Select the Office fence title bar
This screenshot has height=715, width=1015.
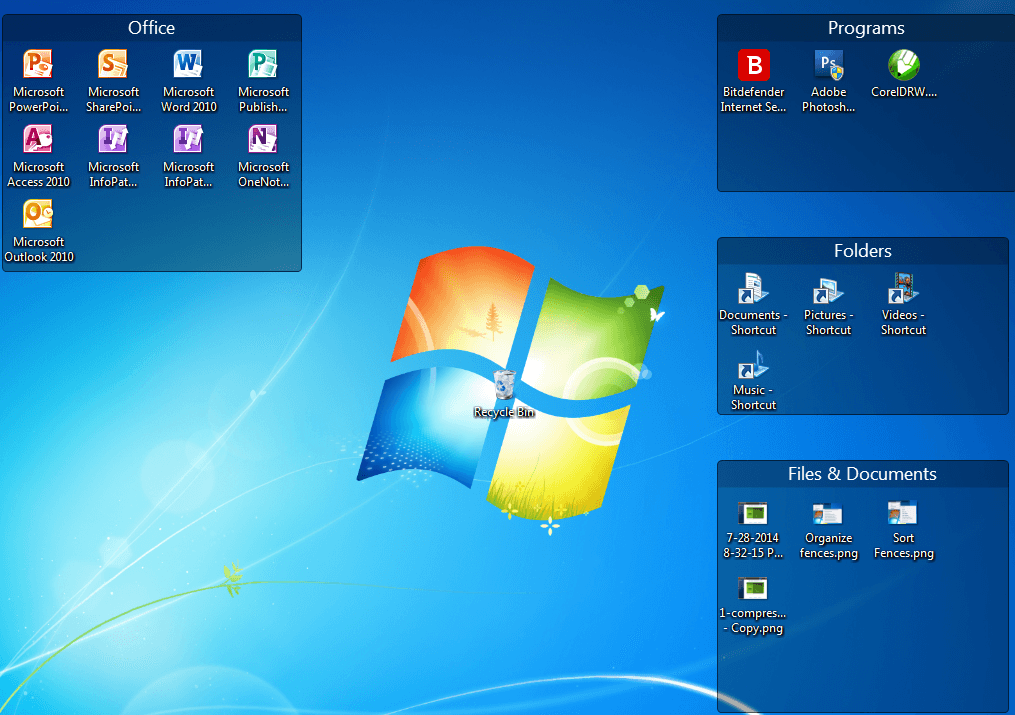(x=151, y=28)
